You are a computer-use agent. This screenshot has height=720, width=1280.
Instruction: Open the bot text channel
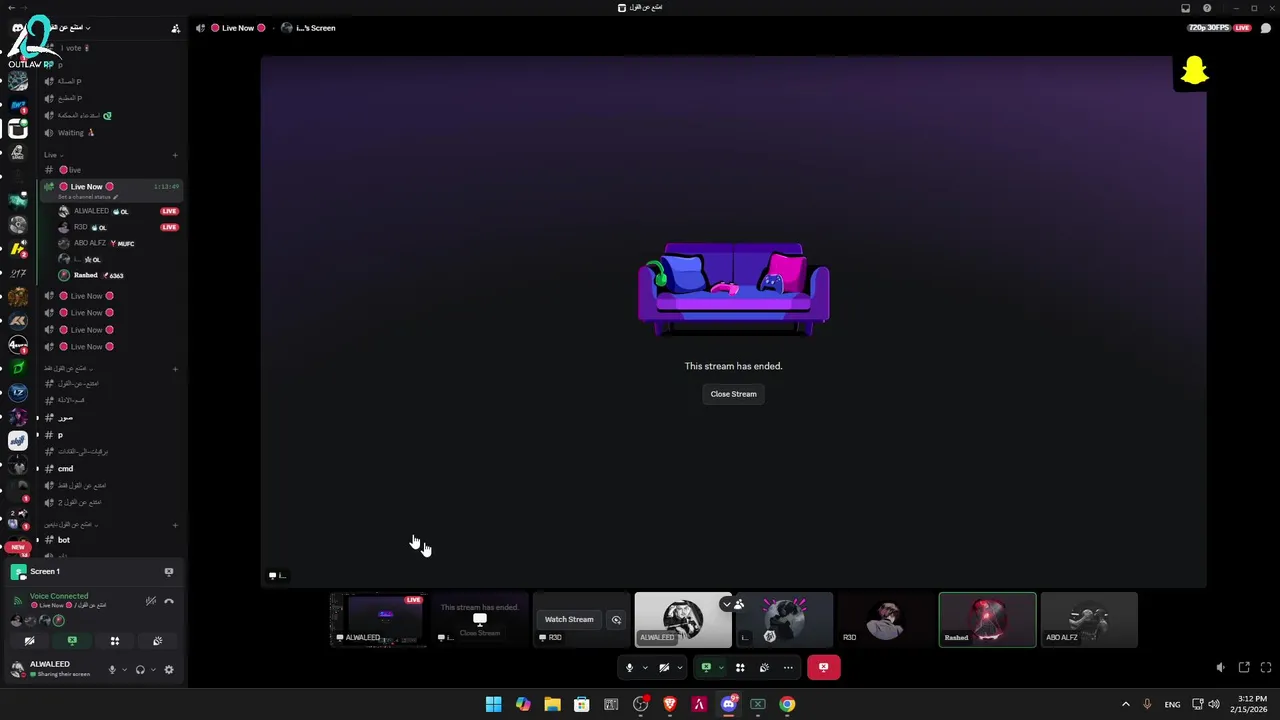(x=110, y=540)
